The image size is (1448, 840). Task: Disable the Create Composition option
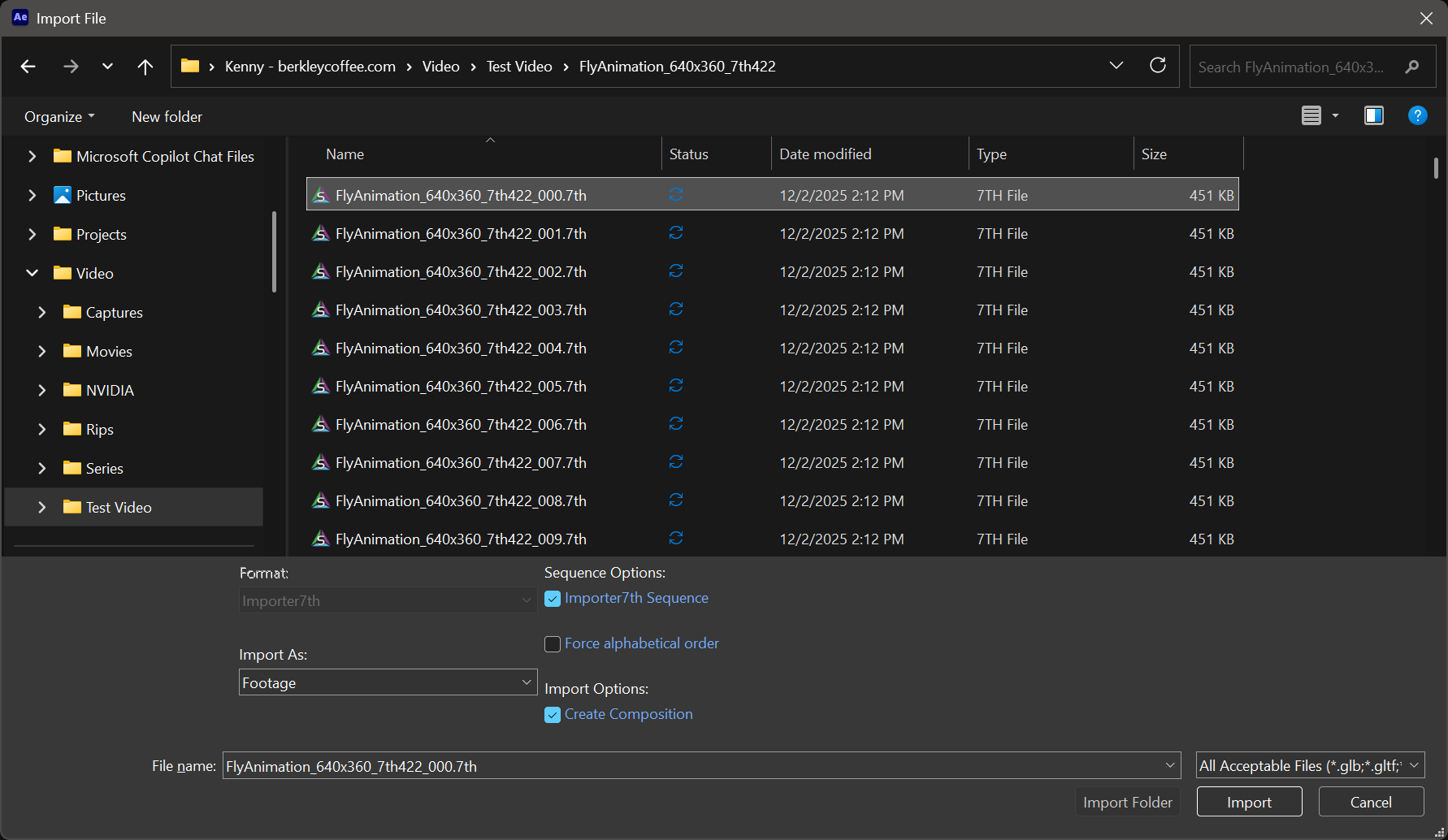[553, 715]
